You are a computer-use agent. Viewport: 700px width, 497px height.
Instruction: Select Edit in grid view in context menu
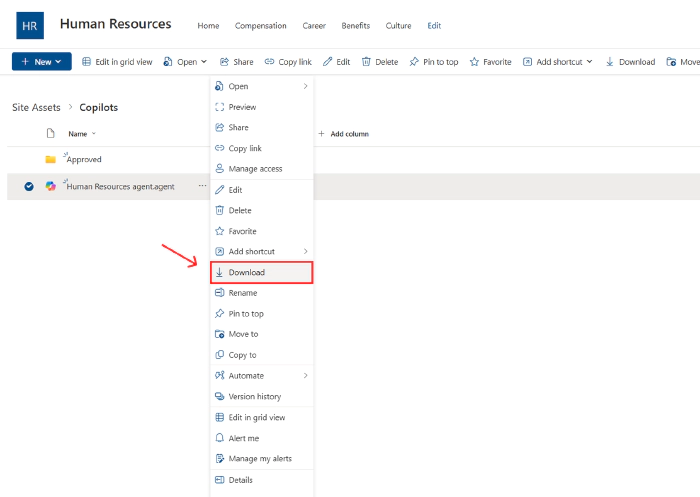pyautogui.click(x=262, y=418)
